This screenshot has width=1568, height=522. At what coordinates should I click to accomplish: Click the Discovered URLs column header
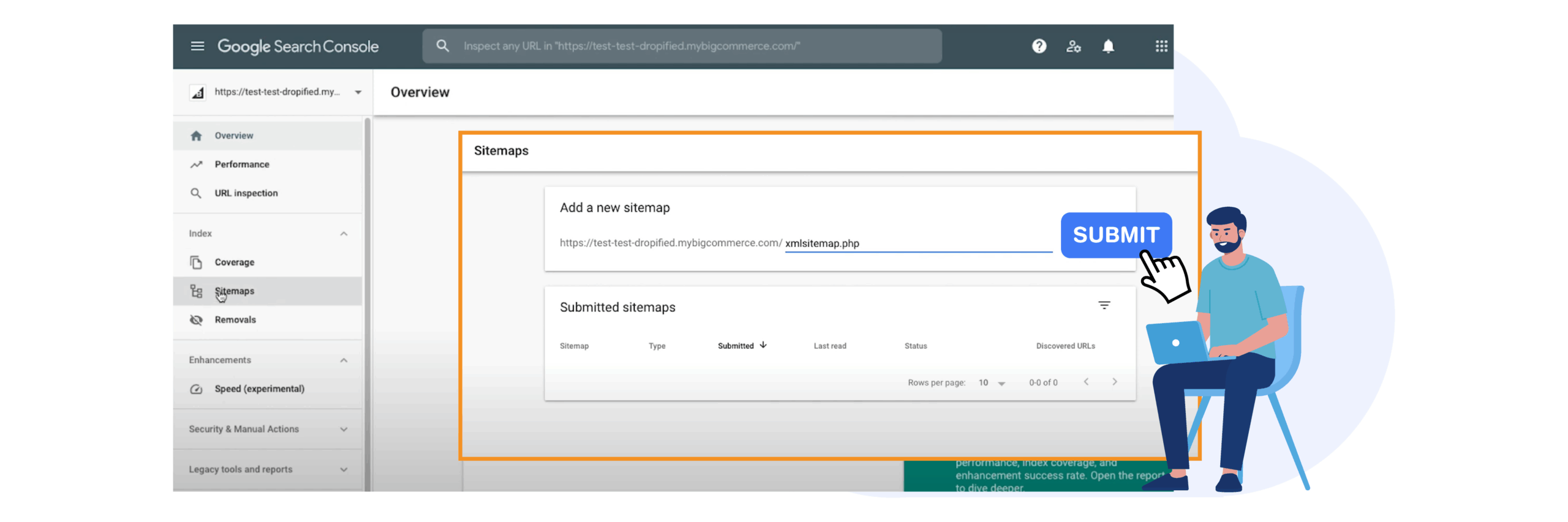[x=1065, y=346]
